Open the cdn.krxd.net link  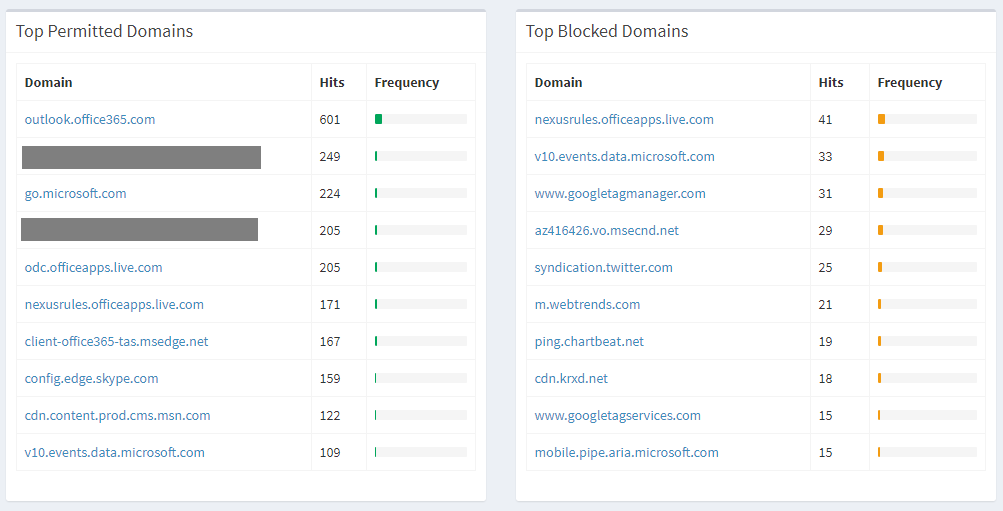(571, 379)
